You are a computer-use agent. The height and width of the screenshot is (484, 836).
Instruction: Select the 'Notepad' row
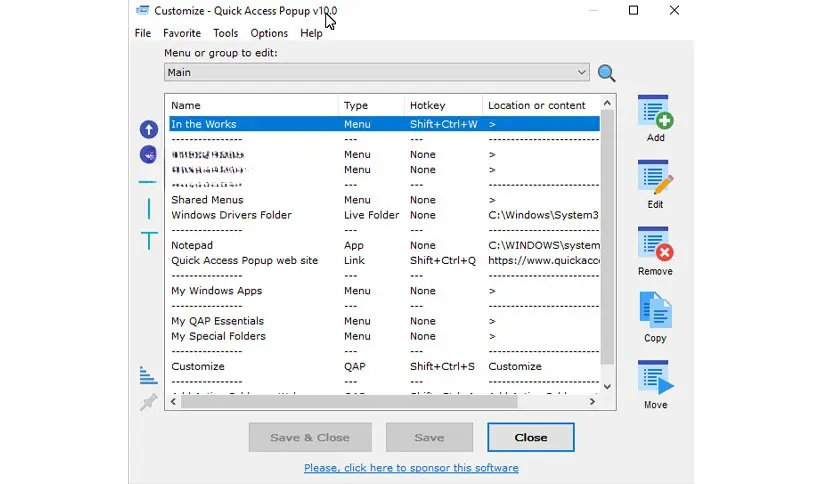pyautogui.click(x=384, y=245)
